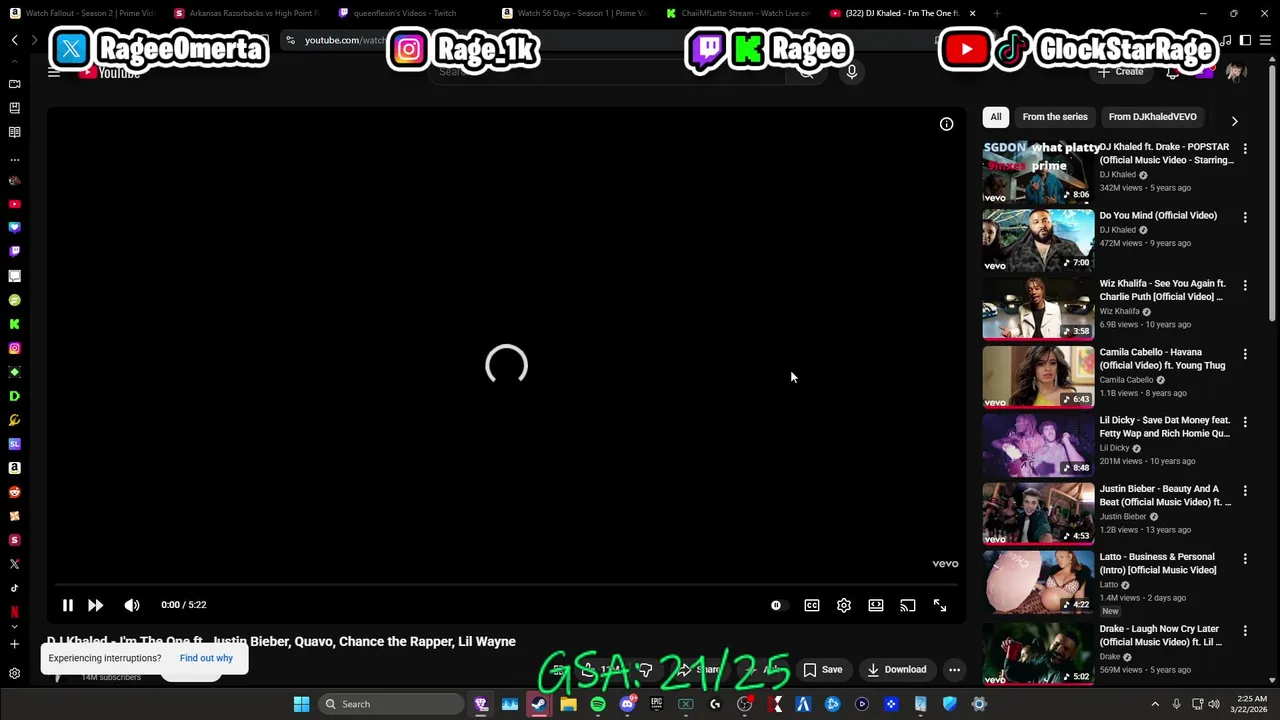
Task: Click the Find out why link
Action: tap(206, 658)
